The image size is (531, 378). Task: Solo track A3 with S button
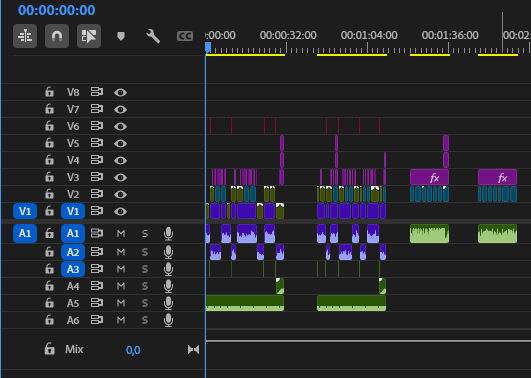pos(145,269)
